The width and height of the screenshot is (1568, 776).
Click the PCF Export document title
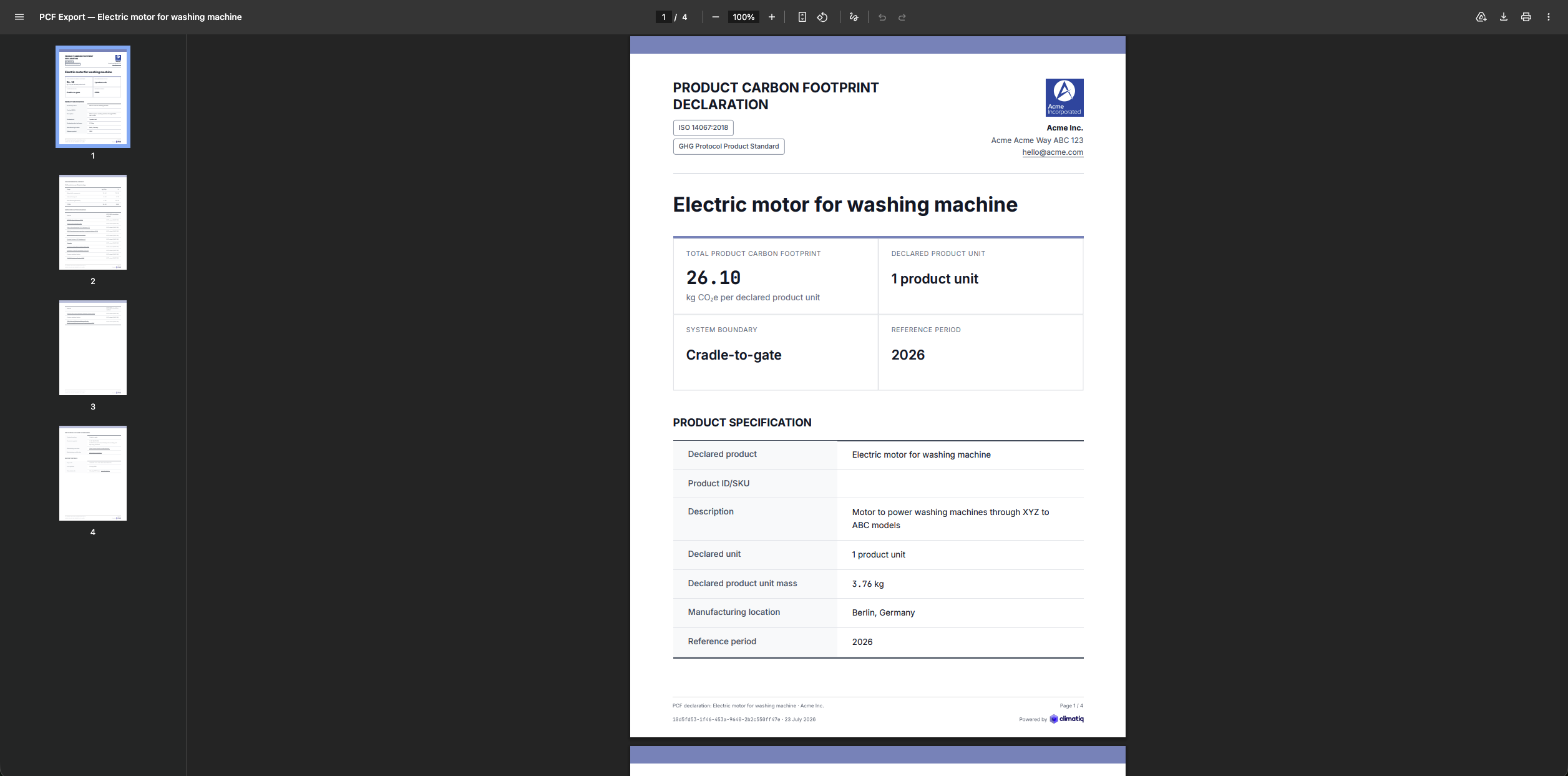[x=140, y=17]
